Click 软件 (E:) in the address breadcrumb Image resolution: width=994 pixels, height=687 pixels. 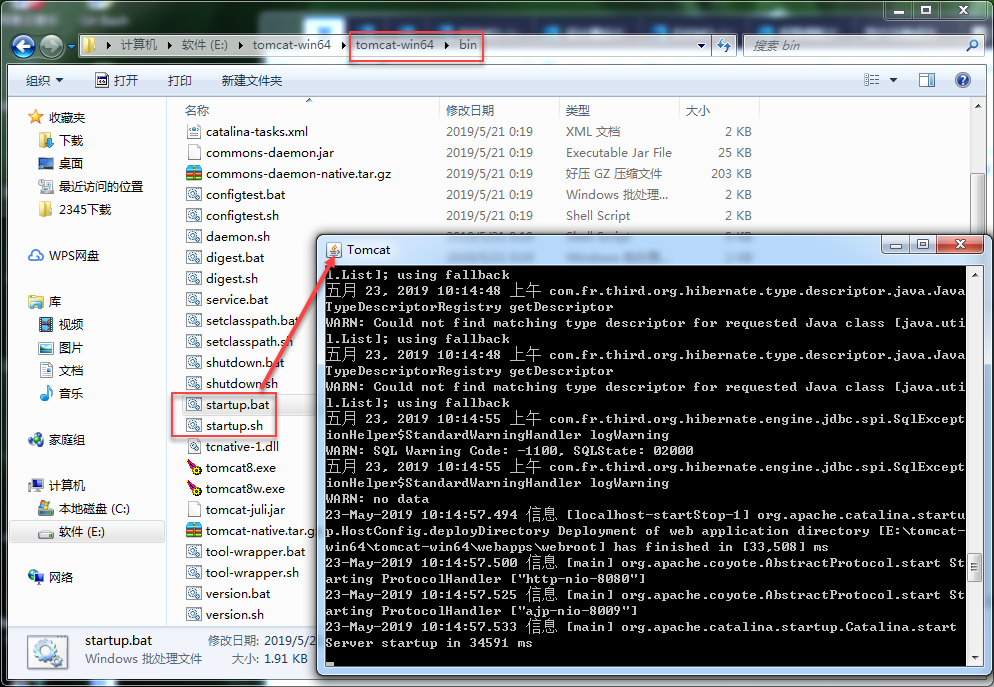pyautogui.click(x=205, y=45)
